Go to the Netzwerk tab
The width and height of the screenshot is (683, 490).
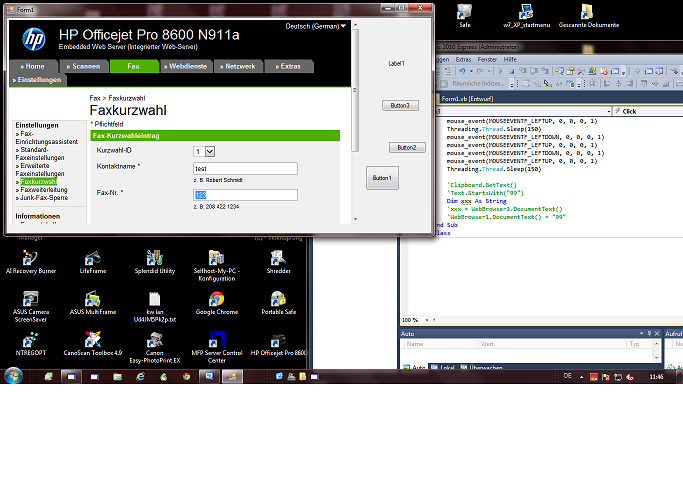pos(238,66)
